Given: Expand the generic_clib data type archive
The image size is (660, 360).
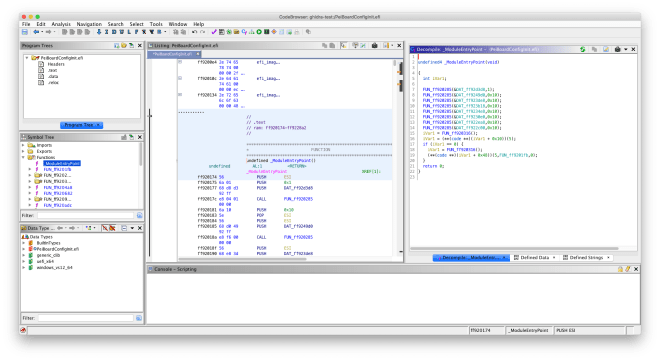Looking at the screenshot, I should click(x=24, y=255).
